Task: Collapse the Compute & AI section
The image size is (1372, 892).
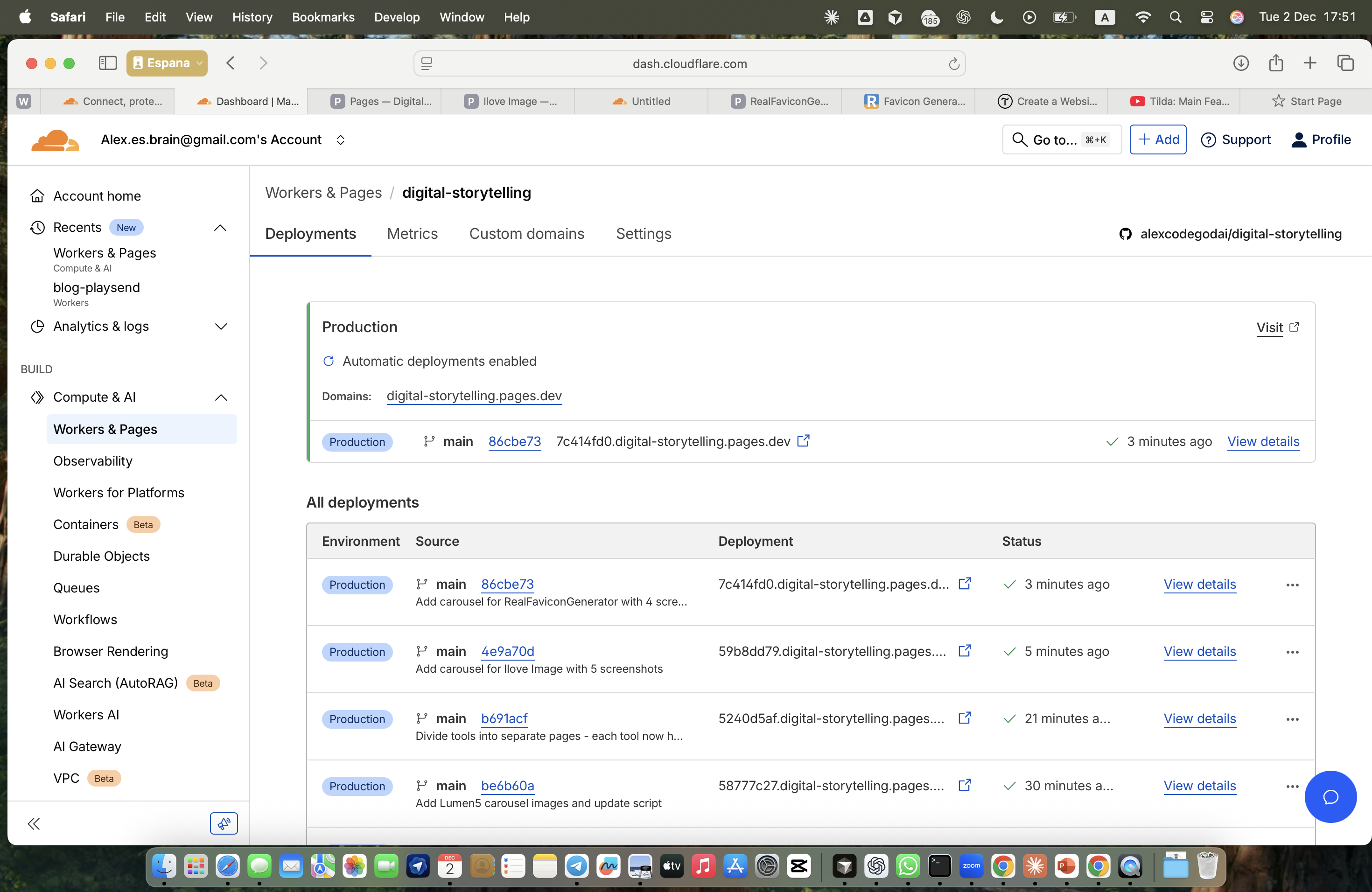Action: (x=220, y=397)
